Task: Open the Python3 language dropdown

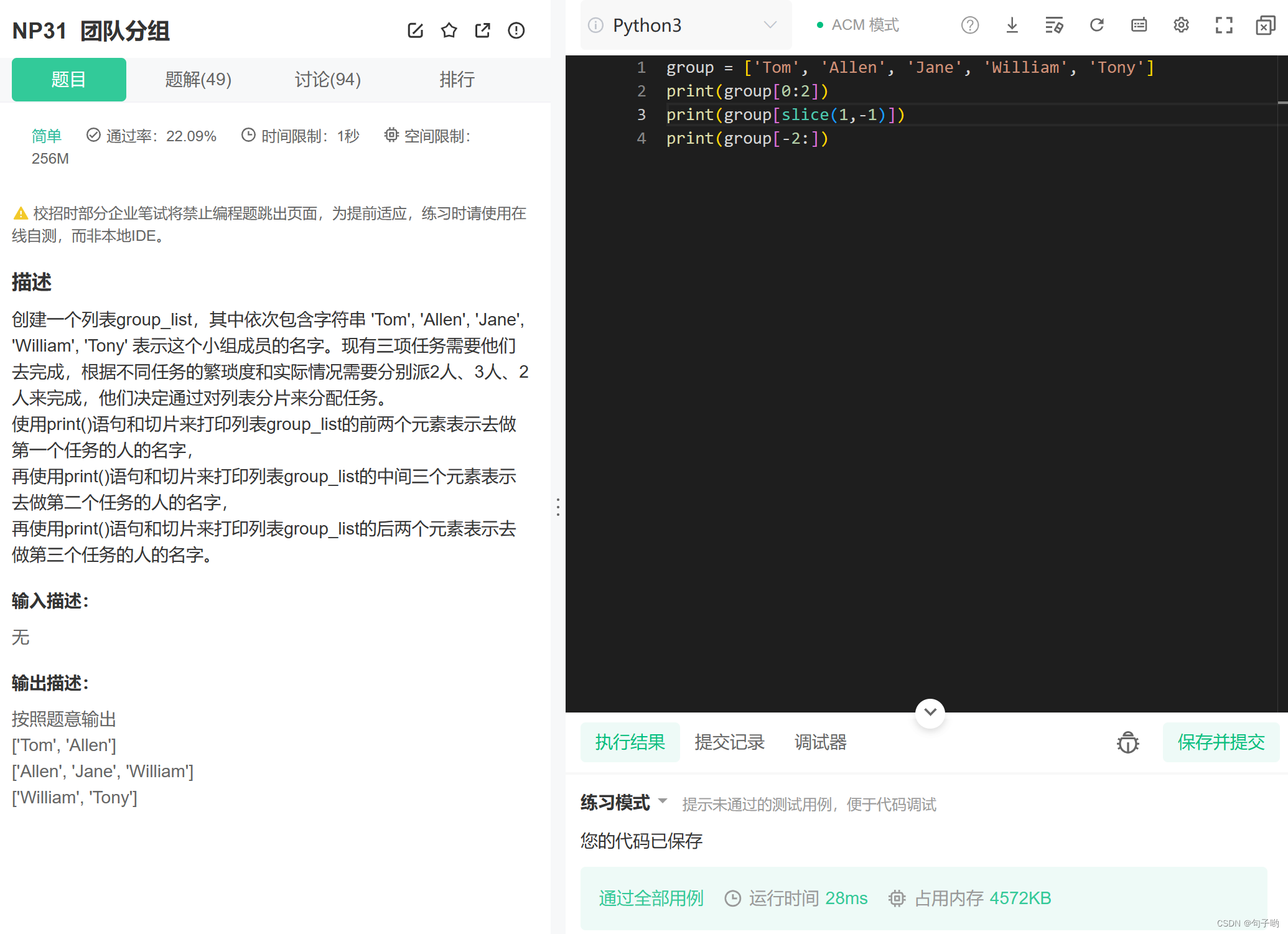Action: click(684, 25)
